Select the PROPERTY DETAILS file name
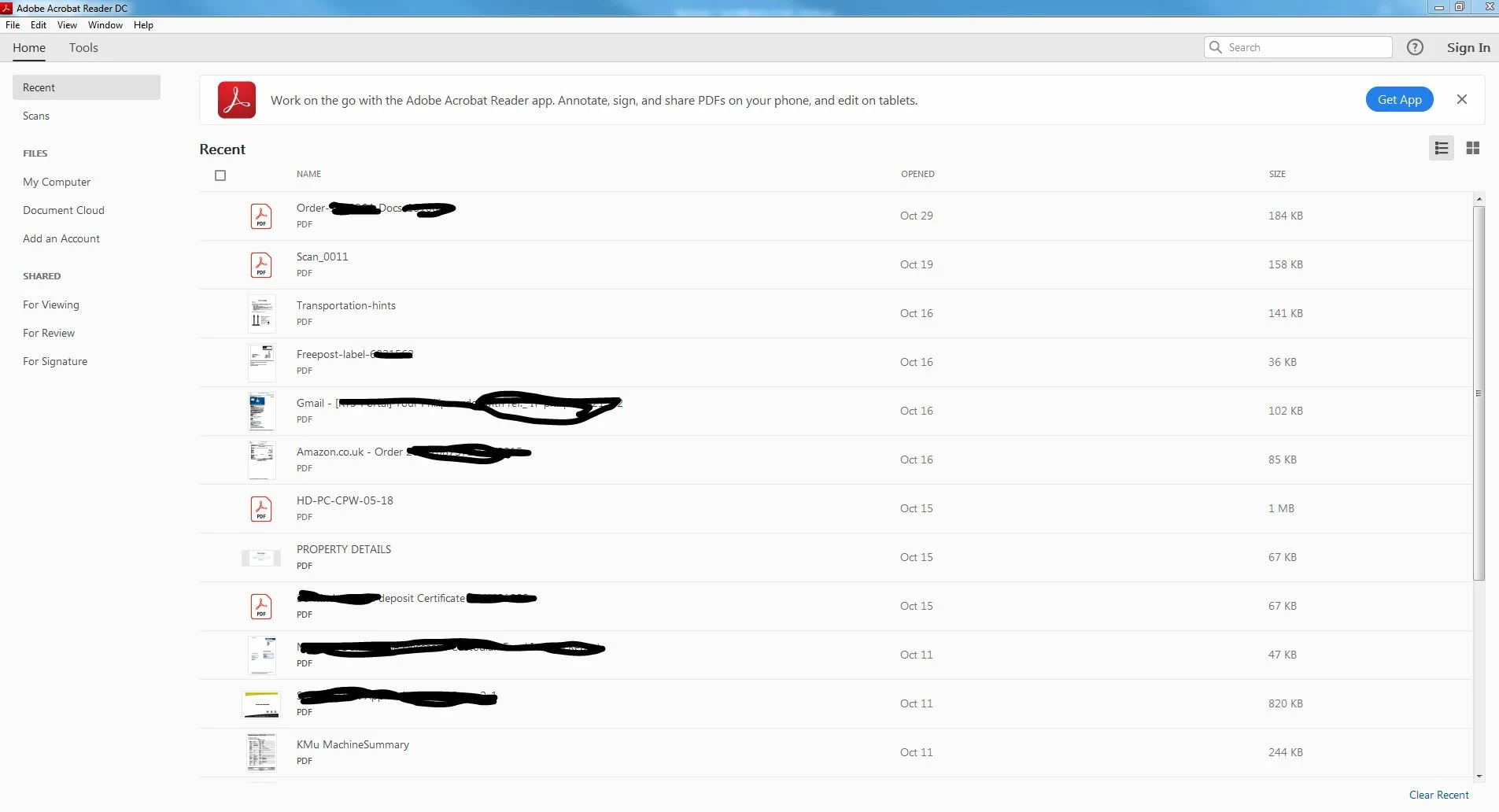The image size is (1499, 812). pyautogui.click(x=344, y=549)
